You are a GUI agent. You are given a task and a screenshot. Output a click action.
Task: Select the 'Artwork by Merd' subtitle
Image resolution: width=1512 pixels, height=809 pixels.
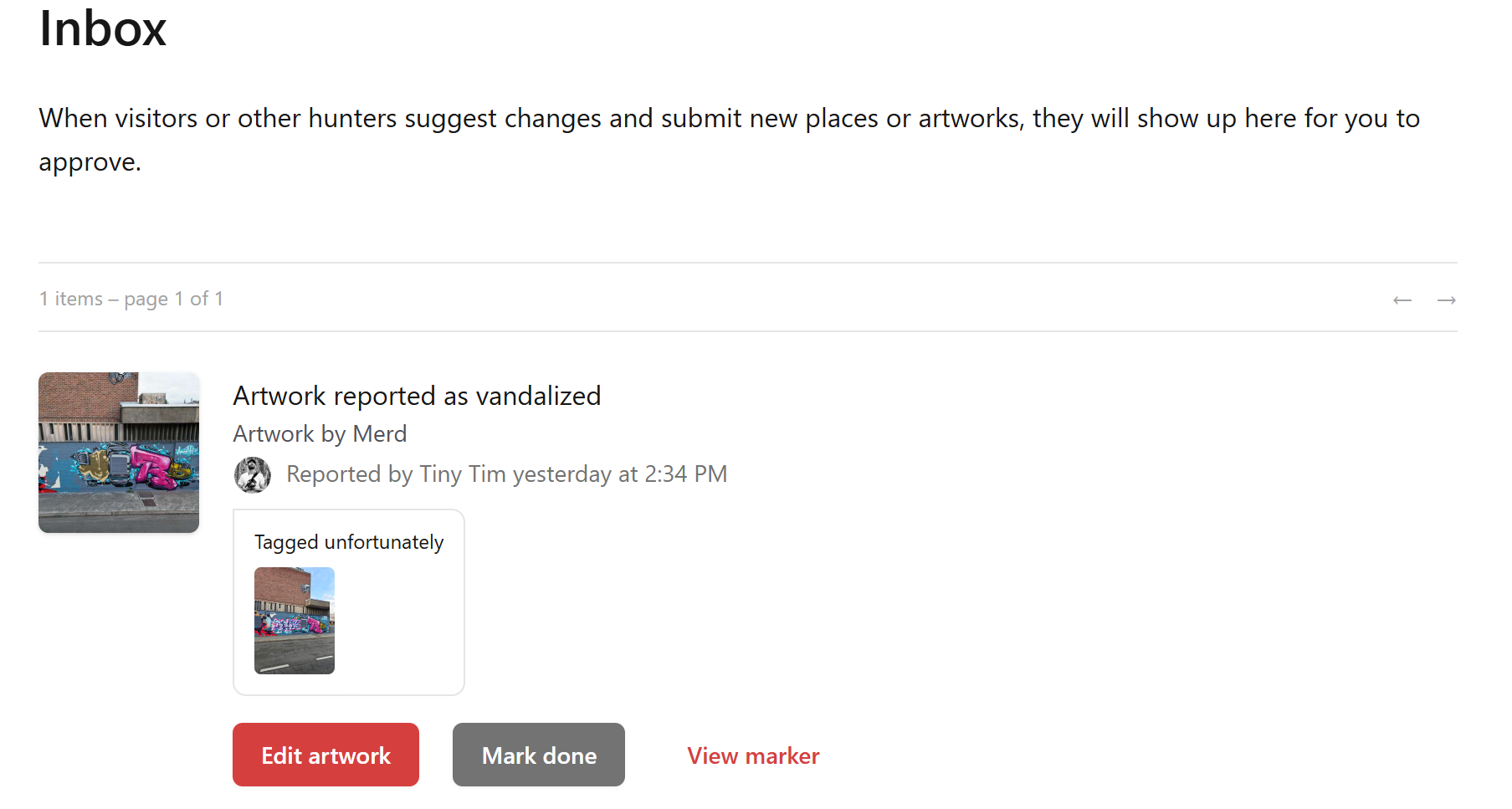[x=320, y=434]
